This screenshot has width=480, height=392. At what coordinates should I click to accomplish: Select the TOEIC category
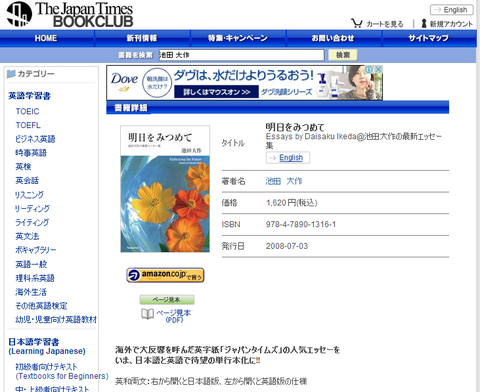[x=27, y=111]
